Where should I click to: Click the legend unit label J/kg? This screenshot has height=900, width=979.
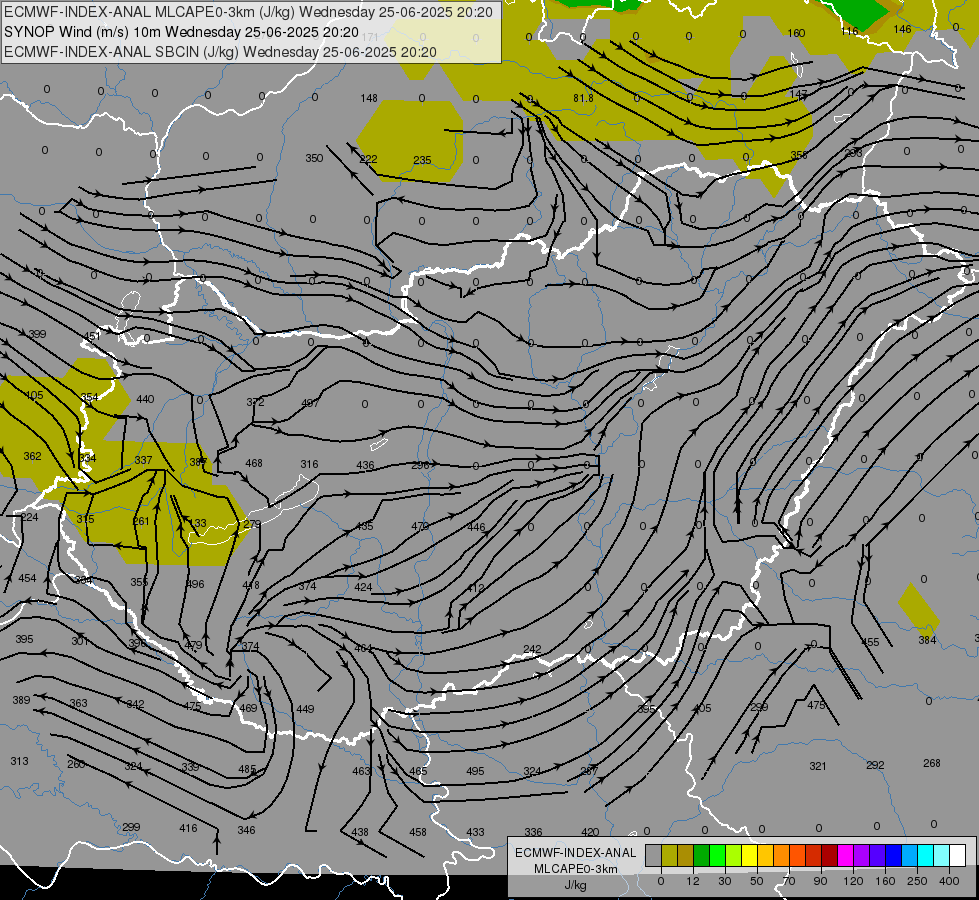576,885
